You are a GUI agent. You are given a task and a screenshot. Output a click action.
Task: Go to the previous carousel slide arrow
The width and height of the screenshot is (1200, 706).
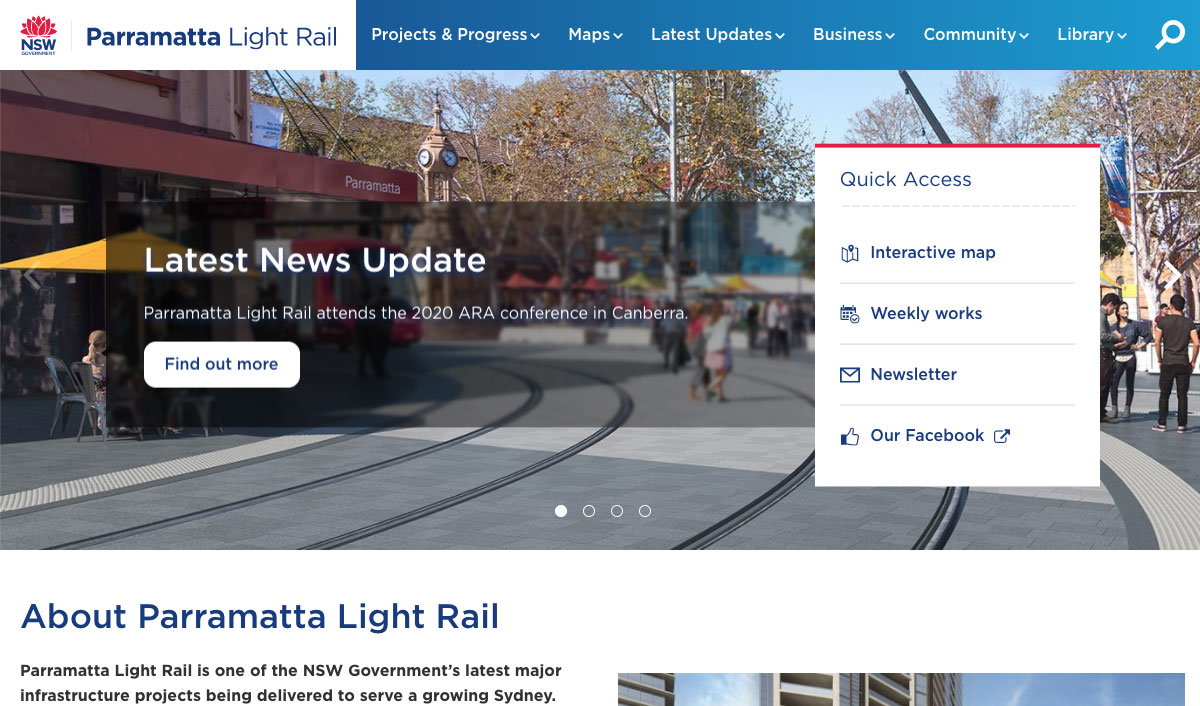[x=33, y=275]
